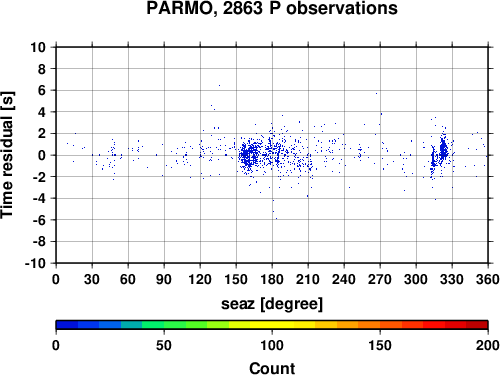Click the plot title "PARMO, 2863 P observations"
The width and height of the screenshot is (500, 375).
(272, 8)
